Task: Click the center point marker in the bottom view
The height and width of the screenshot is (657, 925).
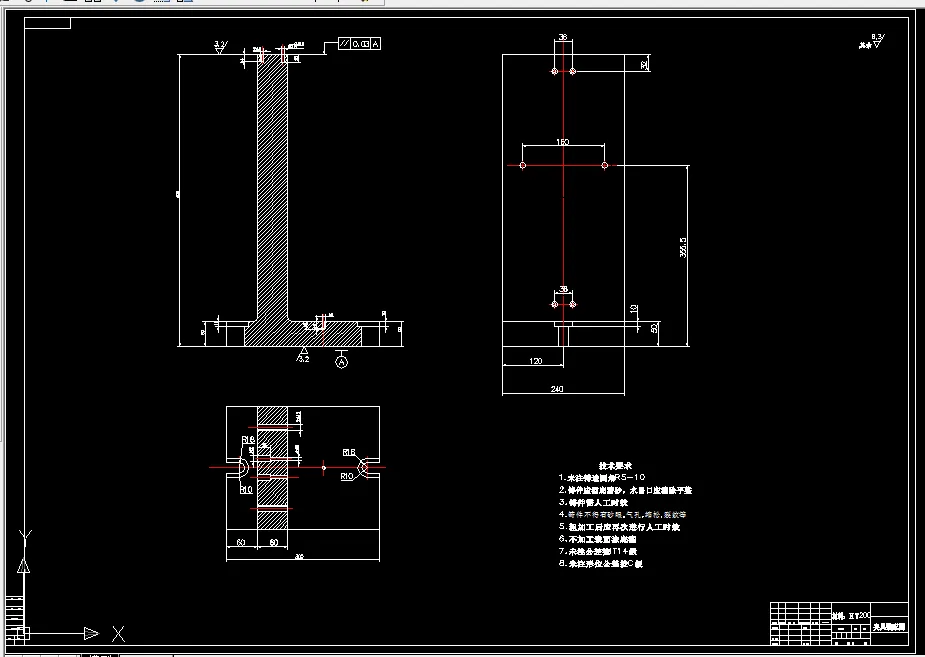Action: click(x=323, y=468)
